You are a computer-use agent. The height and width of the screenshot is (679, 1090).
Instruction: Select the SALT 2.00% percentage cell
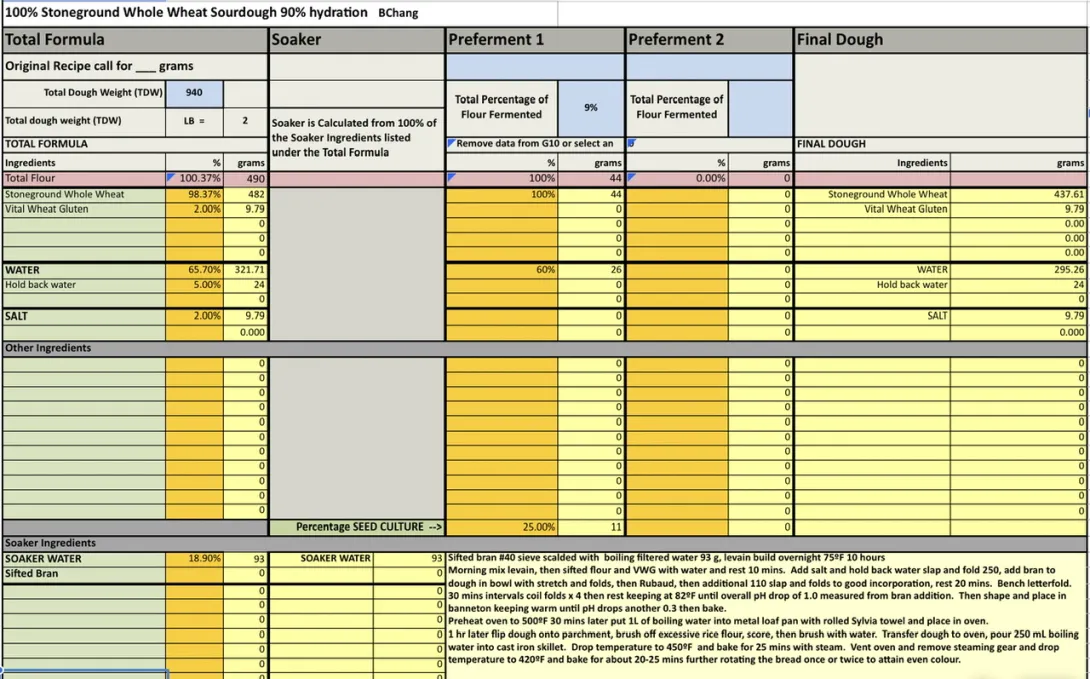pyautogui.click(x=195, y=316)
